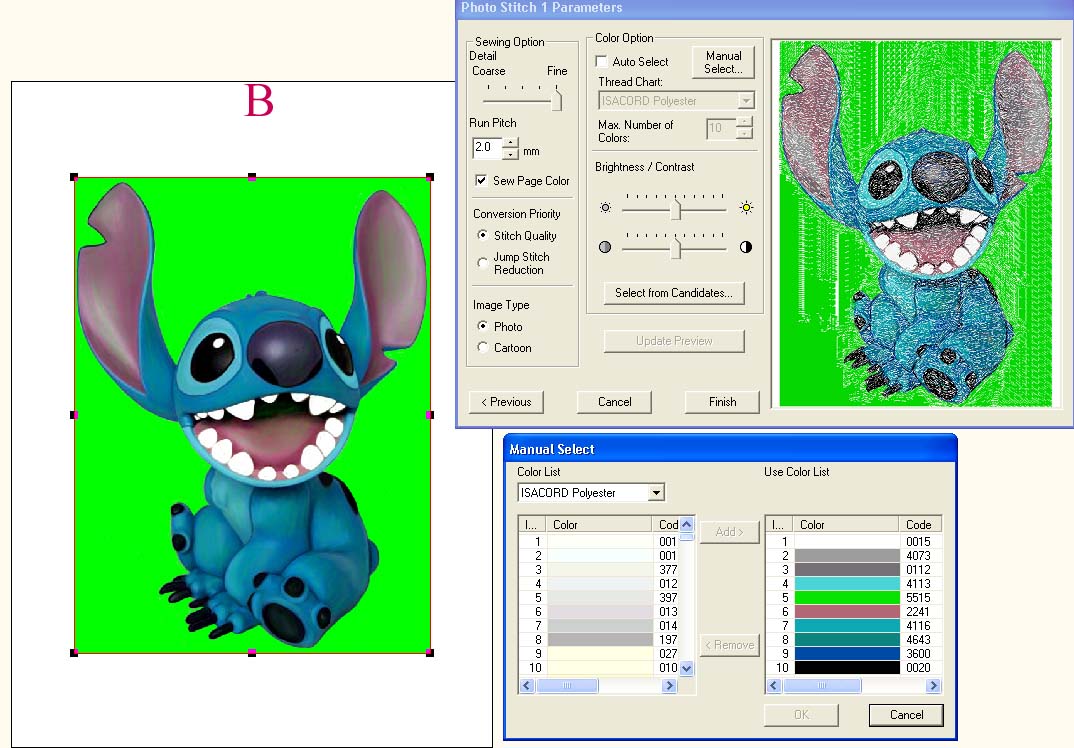
Task: Click the high contrast half-circle icon
Action: coord(746,247)
